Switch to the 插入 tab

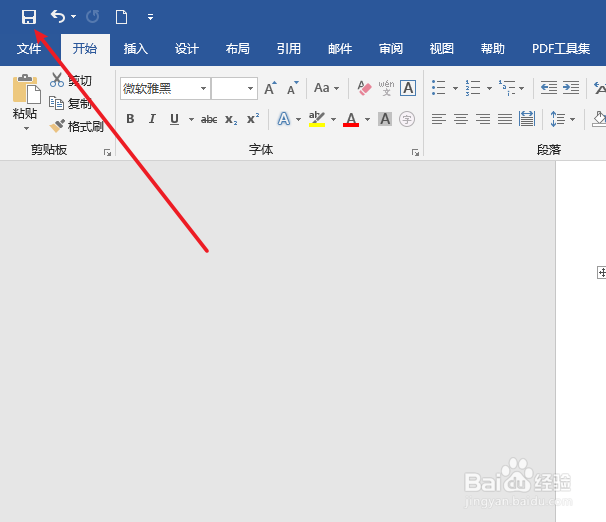pos(136,49)
